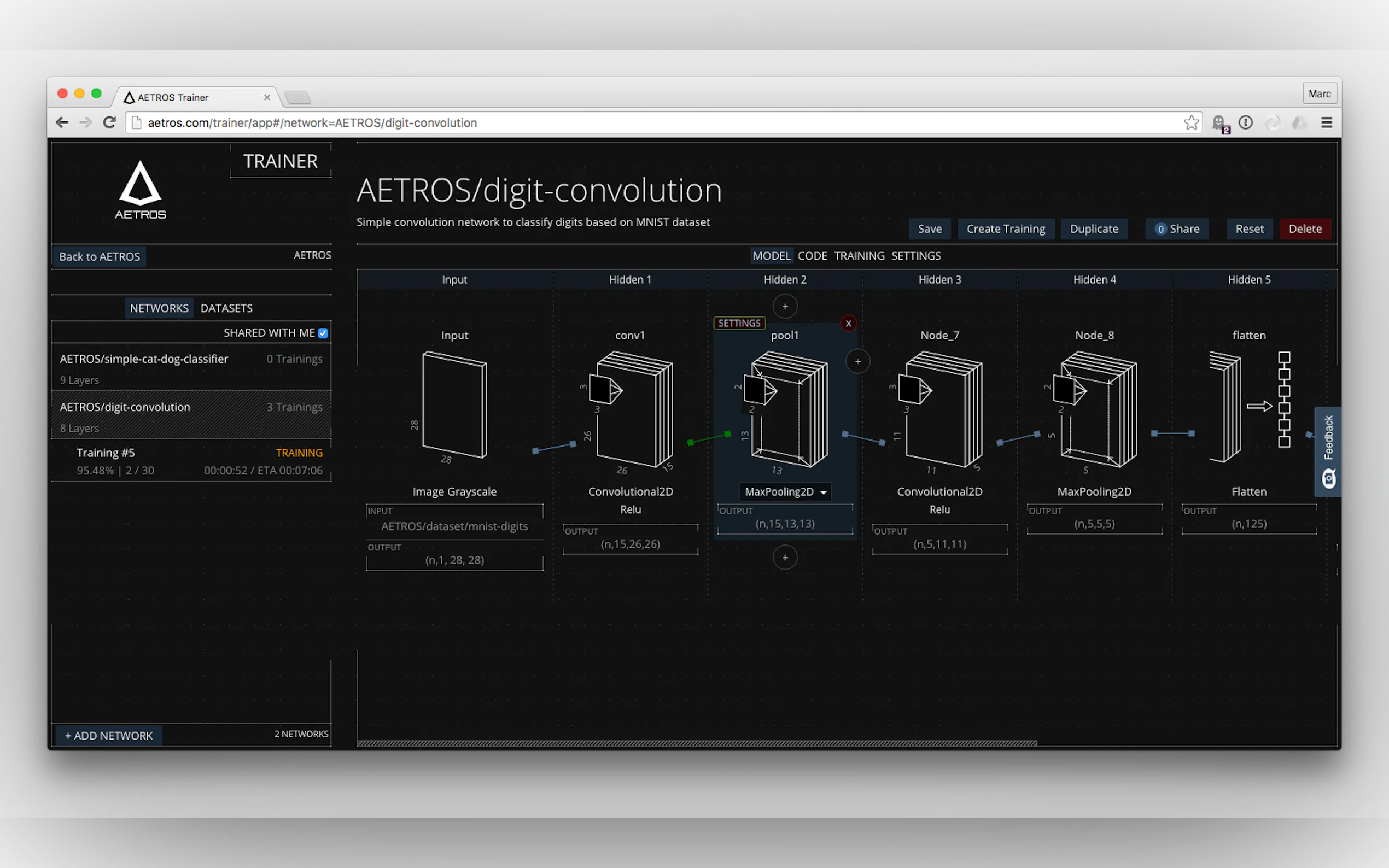
Task: Select the Input image grayscale layer icon
Action: tap(454, 404)
